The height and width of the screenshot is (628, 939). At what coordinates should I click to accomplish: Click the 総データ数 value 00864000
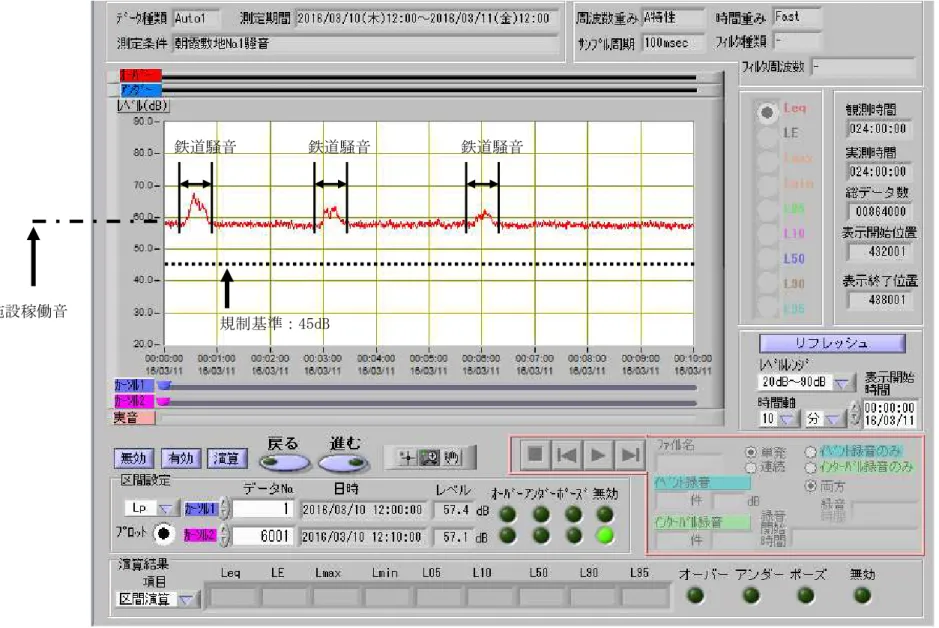pos(879,211)
